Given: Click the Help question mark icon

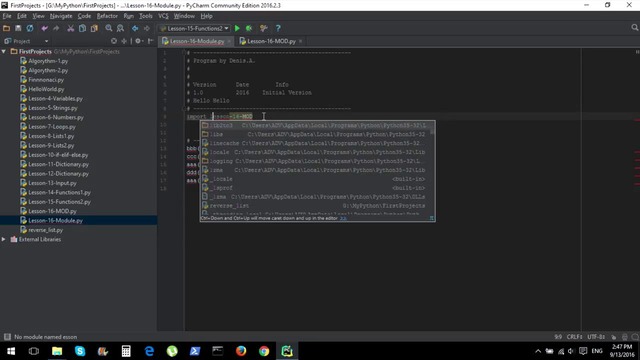Looking at the screenshot, I should pos(278,29).
